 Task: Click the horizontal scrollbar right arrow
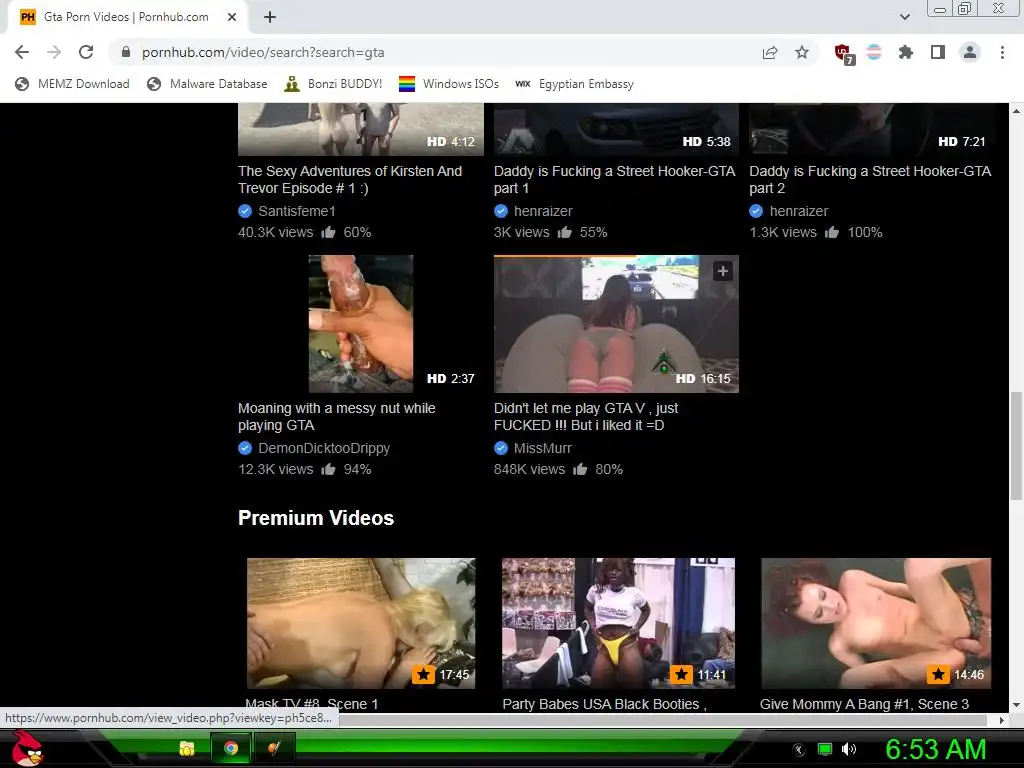click(x=1002, y=720)
